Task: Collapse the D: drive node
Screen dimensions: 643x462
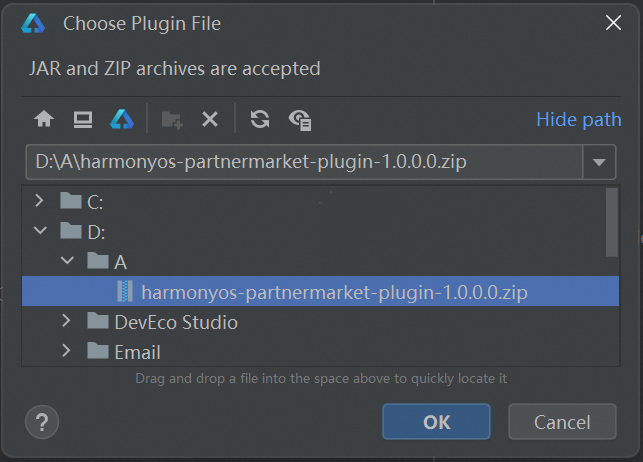Action: point(40,230)
